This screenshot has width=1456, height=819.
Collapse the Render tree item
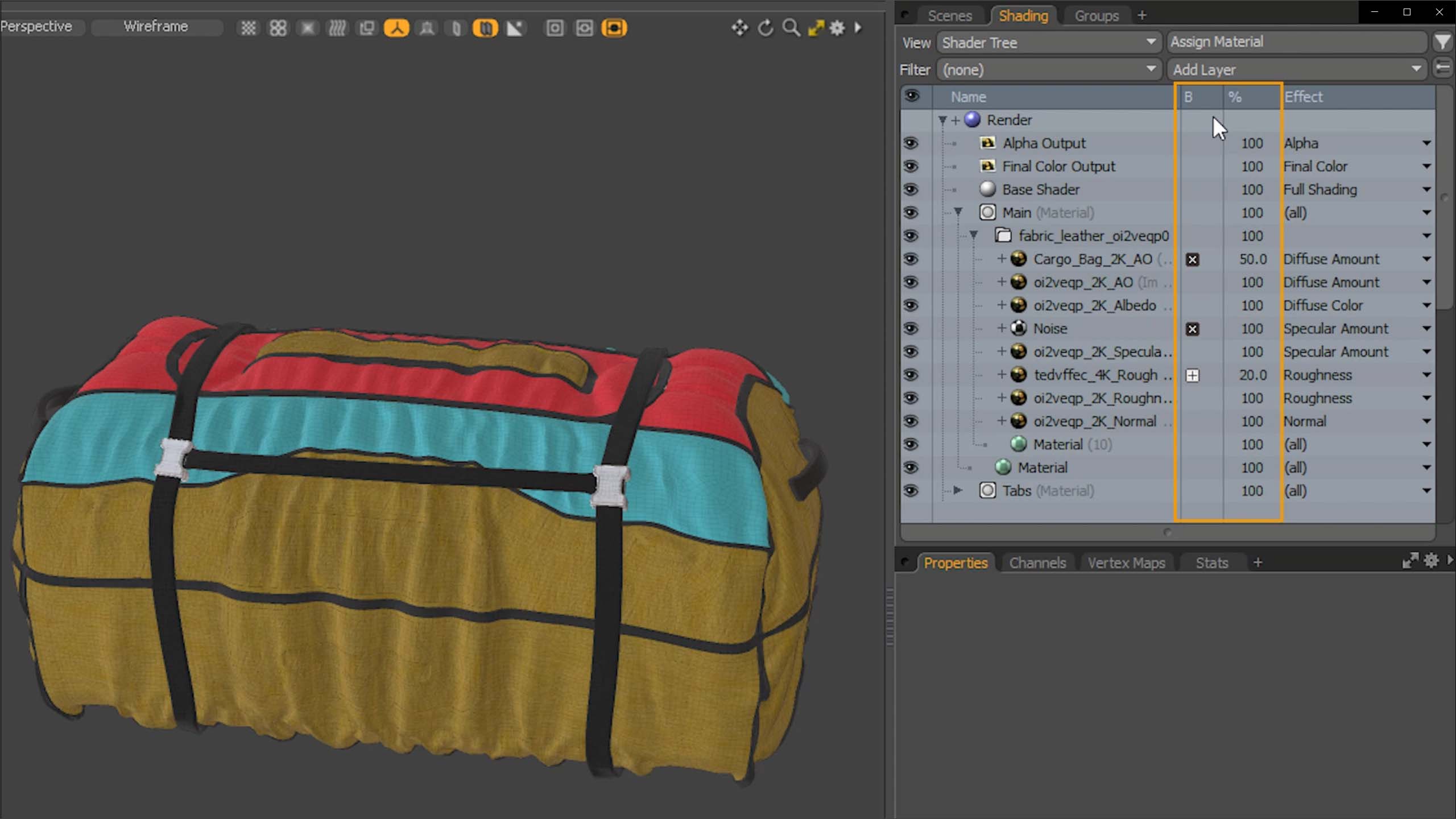tap(942, 120)
